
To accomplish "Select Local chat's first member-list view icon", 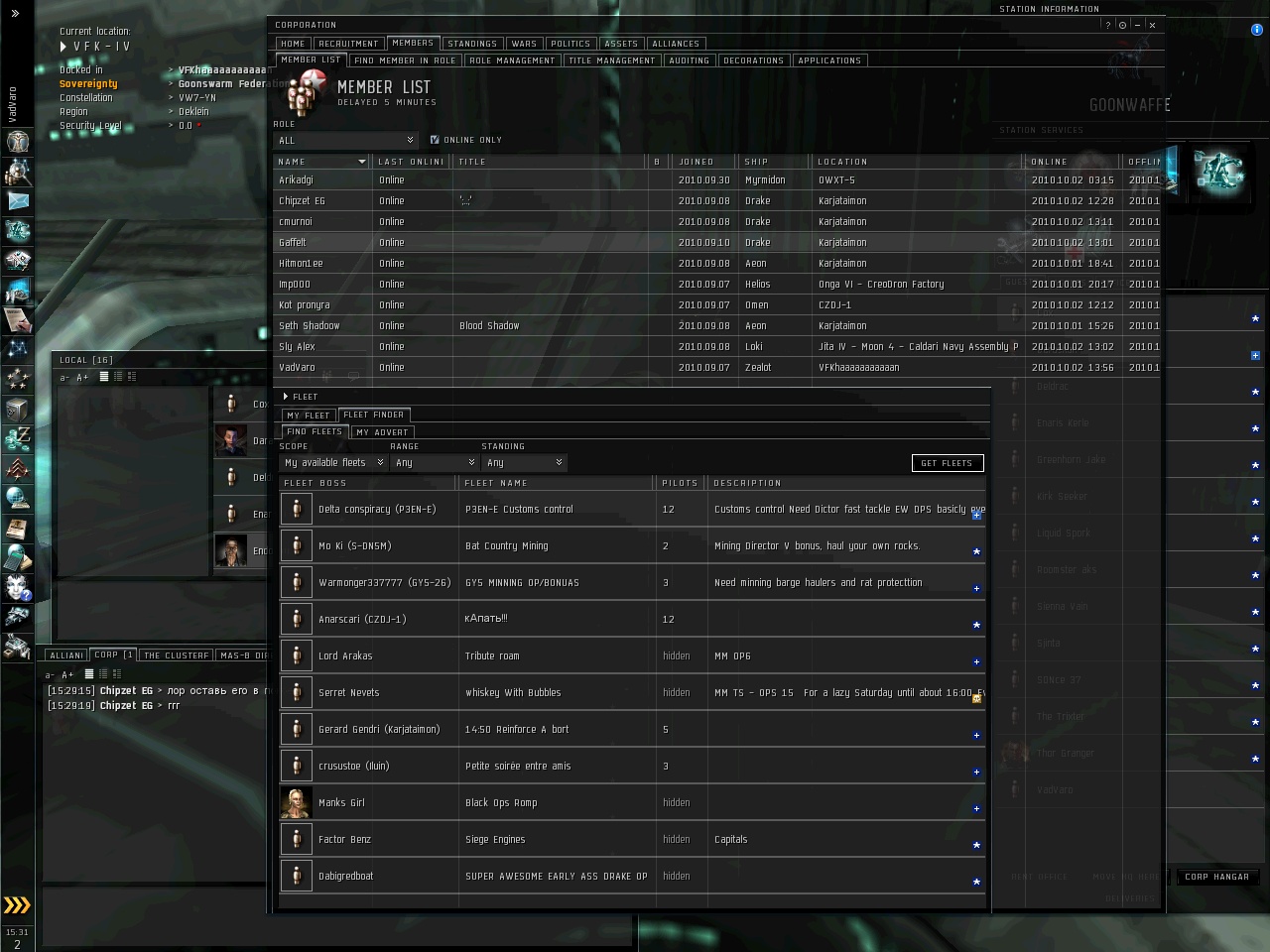I will pos(104,377).
